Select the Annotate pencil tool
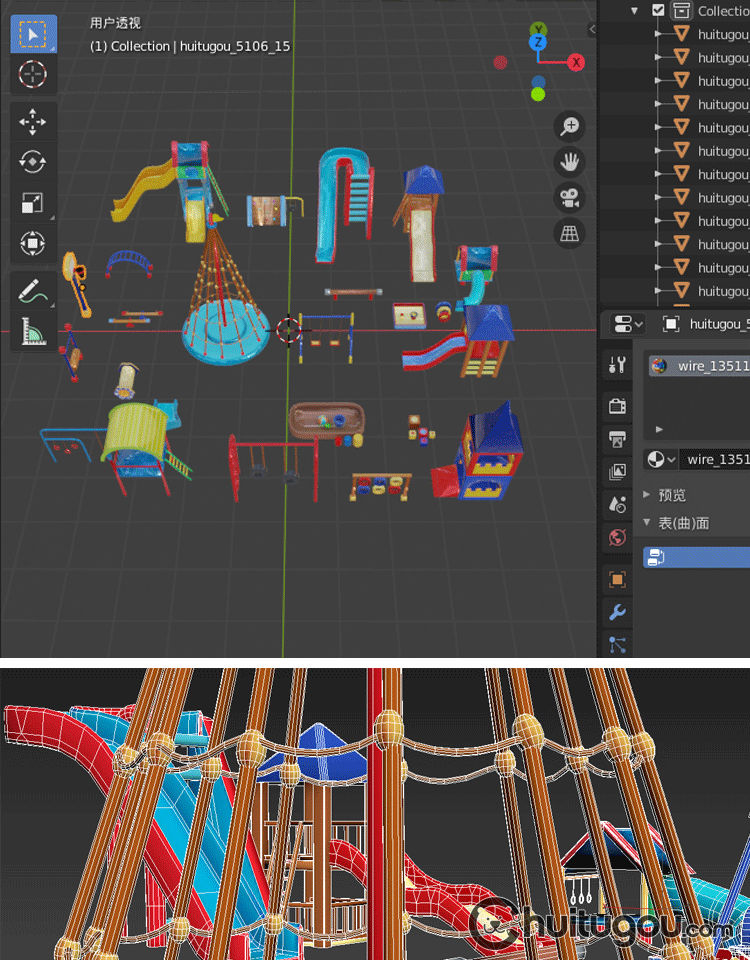The height and width of the screenshot is (960, 750). (33, 292)
